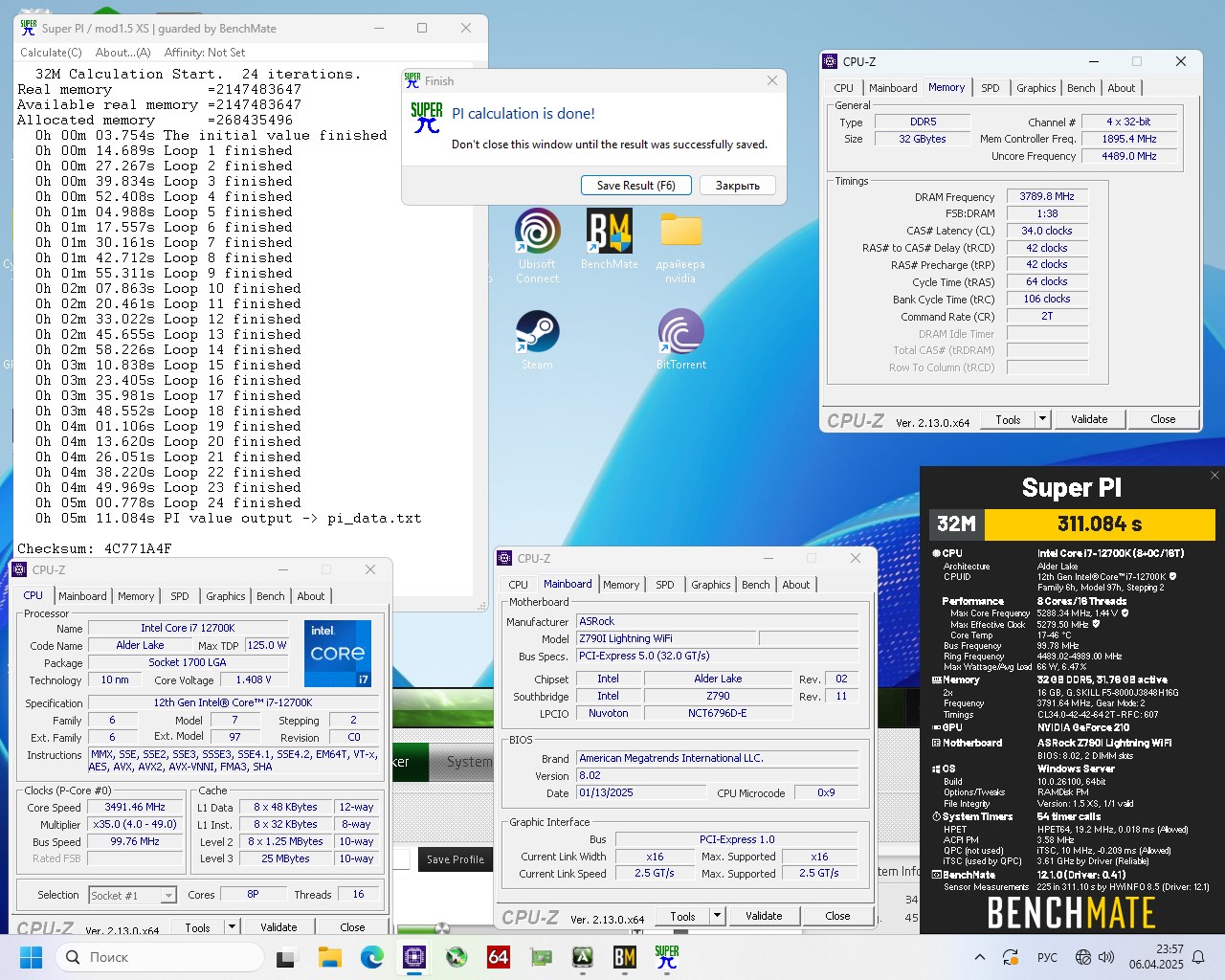Click Validate in the Mainboard CPU-Z window
The image size is (1225, 980).
[x=764, y=916]
